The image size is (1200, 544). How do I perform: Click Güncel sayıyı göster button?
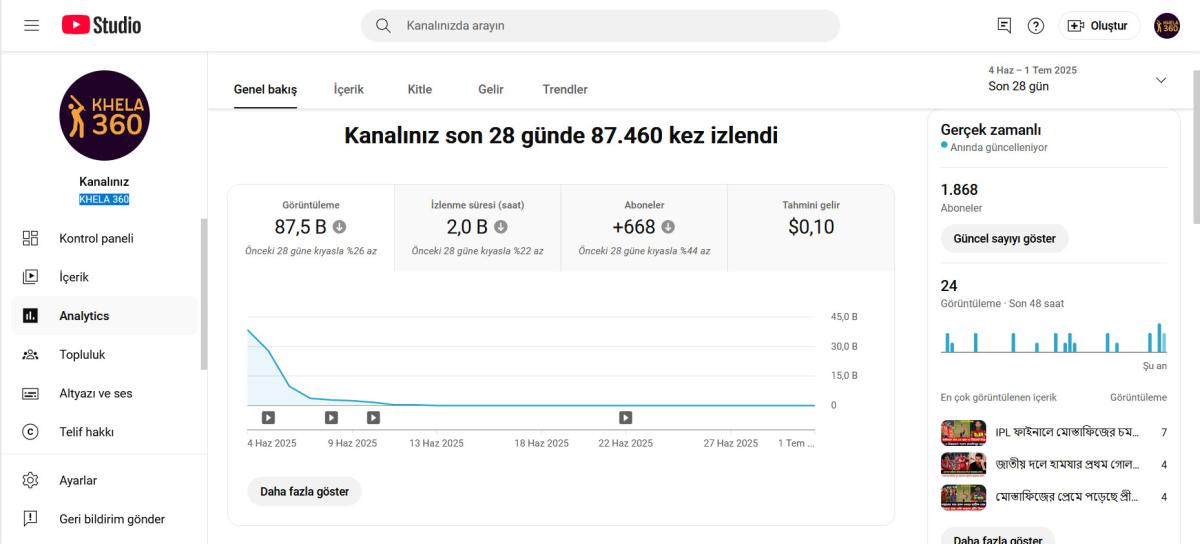click(1004, 239)
